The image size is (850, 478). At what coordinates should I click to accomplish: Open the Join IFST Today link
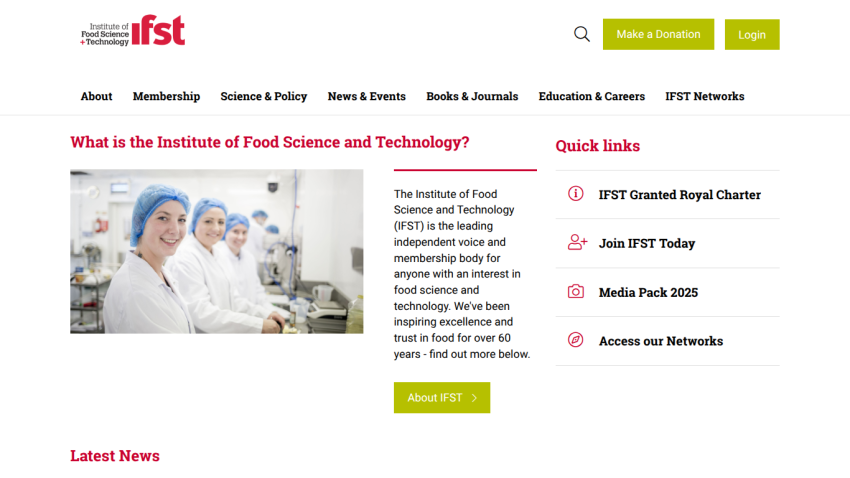[647, 243]
